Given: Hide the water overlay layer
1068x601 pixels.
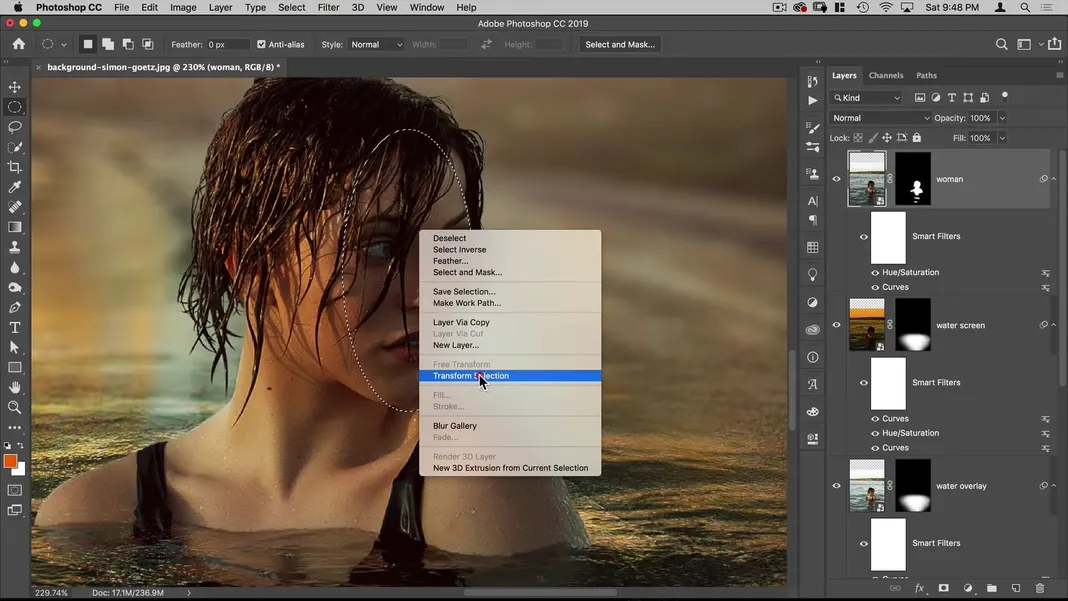Looking at the screenshot, I should (836, 486).
